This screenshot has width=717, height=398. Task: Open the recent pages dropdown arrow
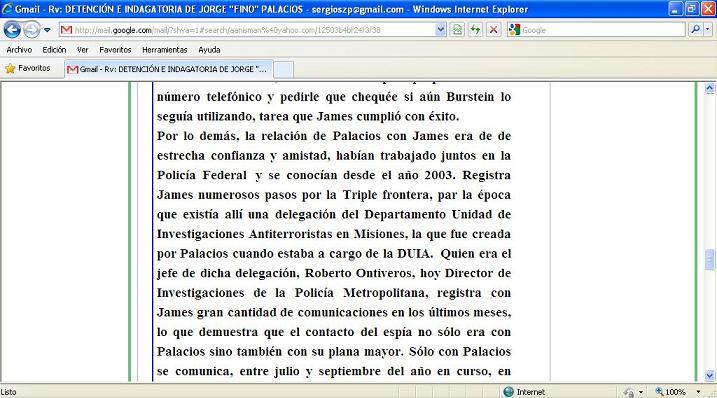(x=47, y=30)
